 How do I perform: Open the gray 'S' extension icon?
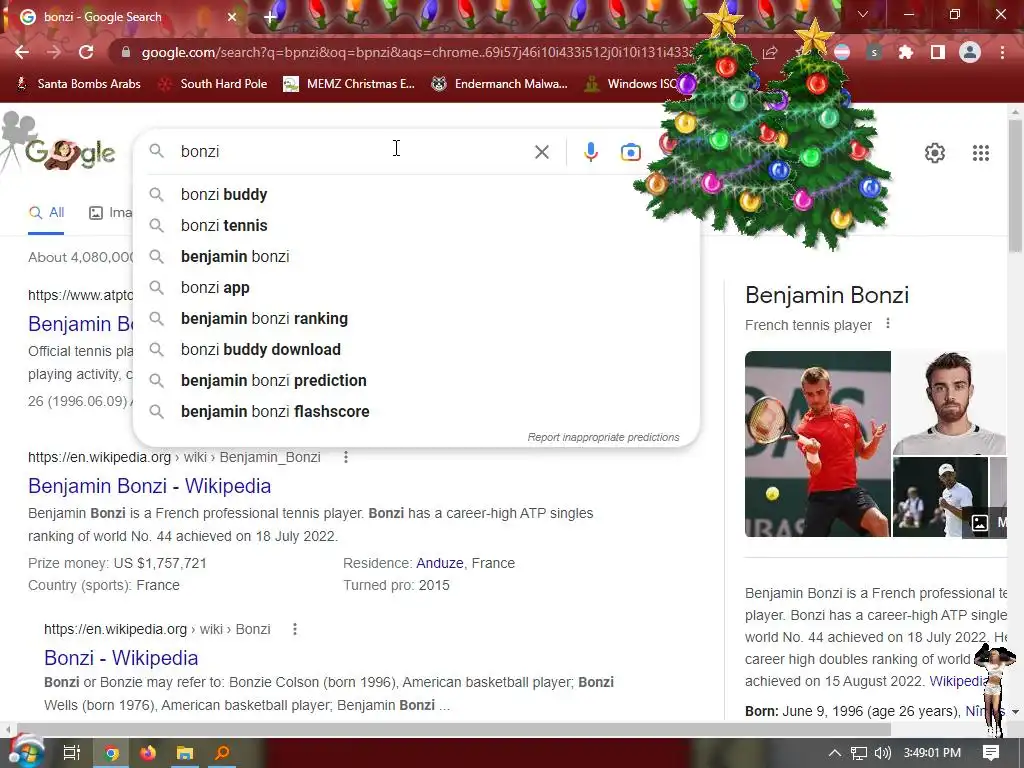[874, 52]
